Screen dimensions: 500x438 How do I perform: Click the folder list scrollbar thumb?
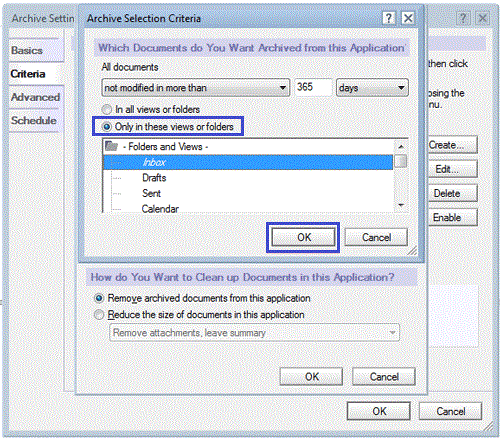pos(401,161)
